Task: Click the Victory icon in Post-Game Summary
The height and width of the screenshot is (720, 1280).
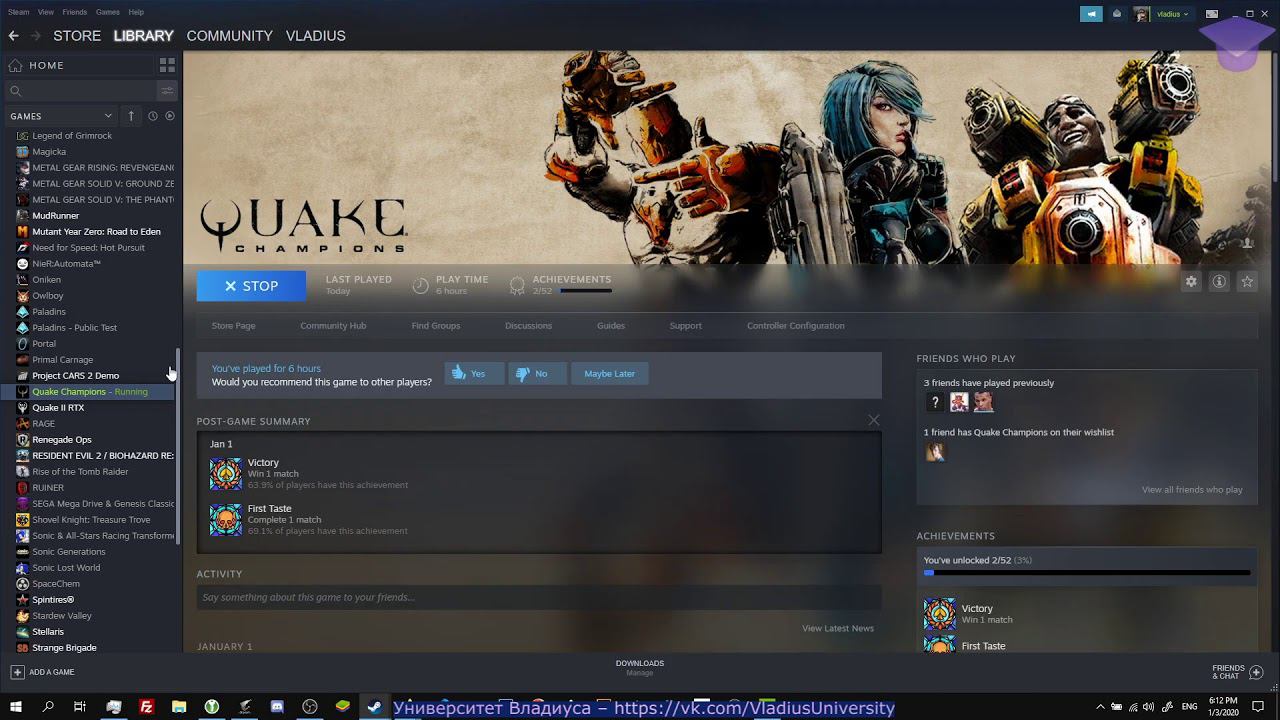Action: click(x=226, y=474)
